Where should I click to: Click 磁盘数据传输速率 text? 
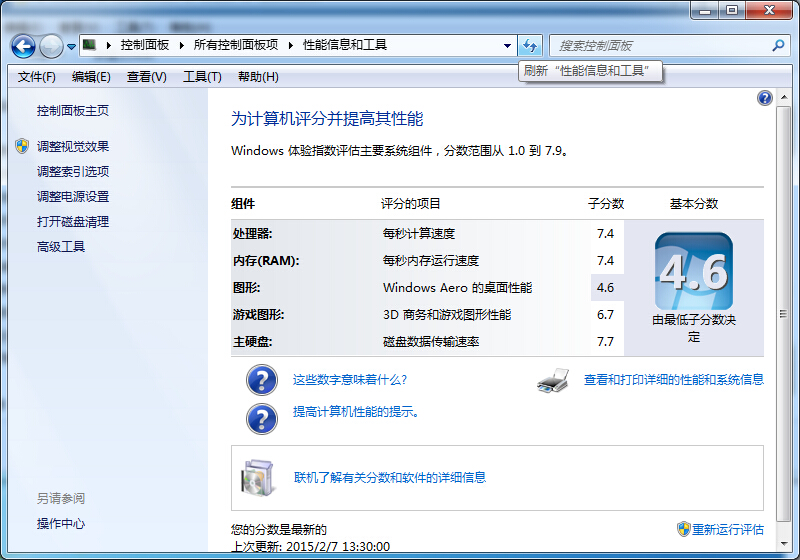[431, 342]
